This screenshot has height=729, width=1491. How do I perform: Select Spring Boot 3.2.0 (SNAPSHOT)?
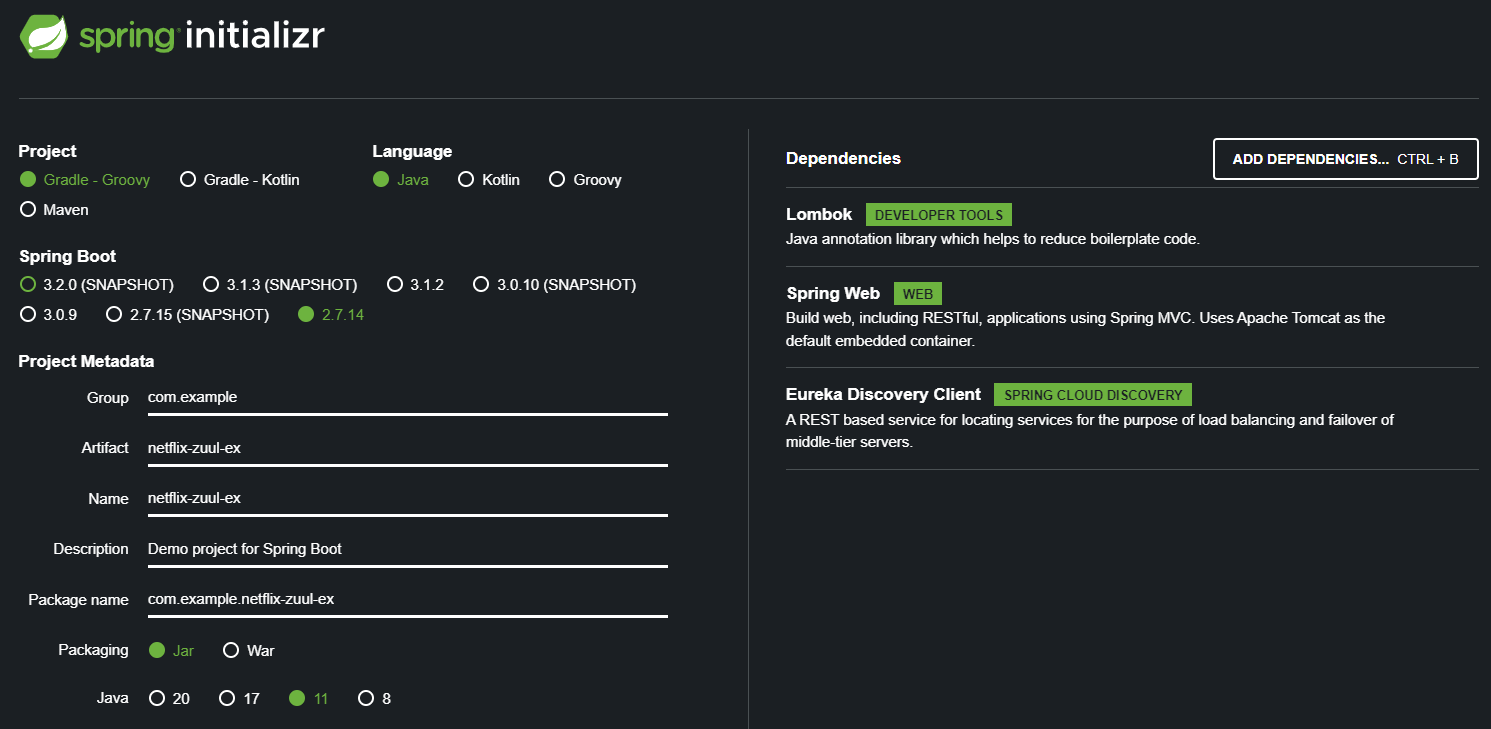click(97, 285)
